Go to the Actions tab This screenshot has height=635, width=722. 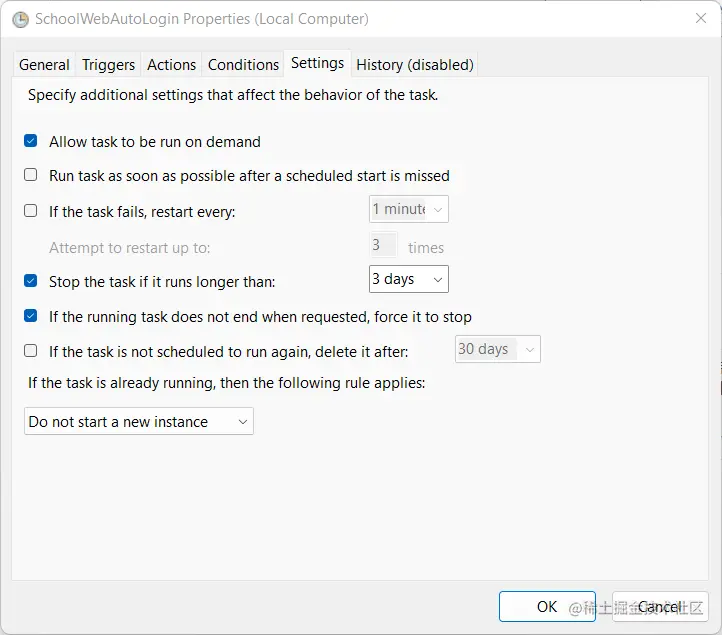click(171, 64)
